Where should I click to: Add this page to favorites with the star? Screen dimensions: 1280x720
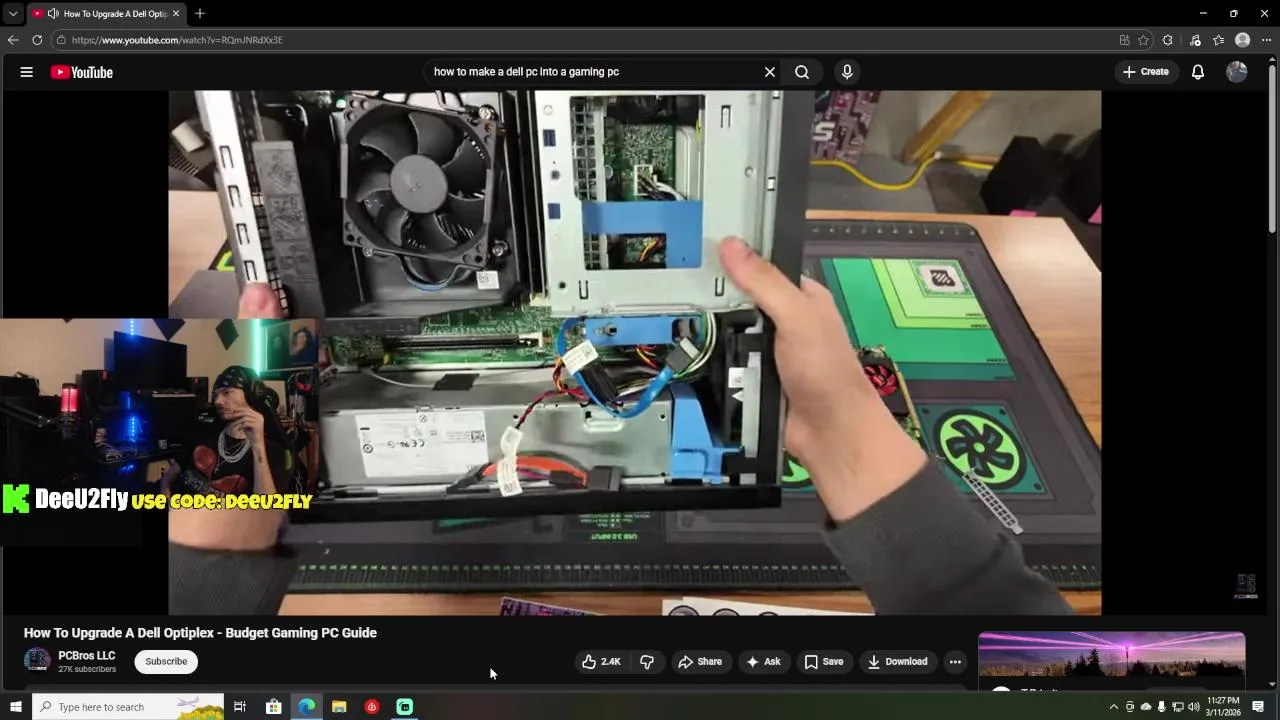1143,40
